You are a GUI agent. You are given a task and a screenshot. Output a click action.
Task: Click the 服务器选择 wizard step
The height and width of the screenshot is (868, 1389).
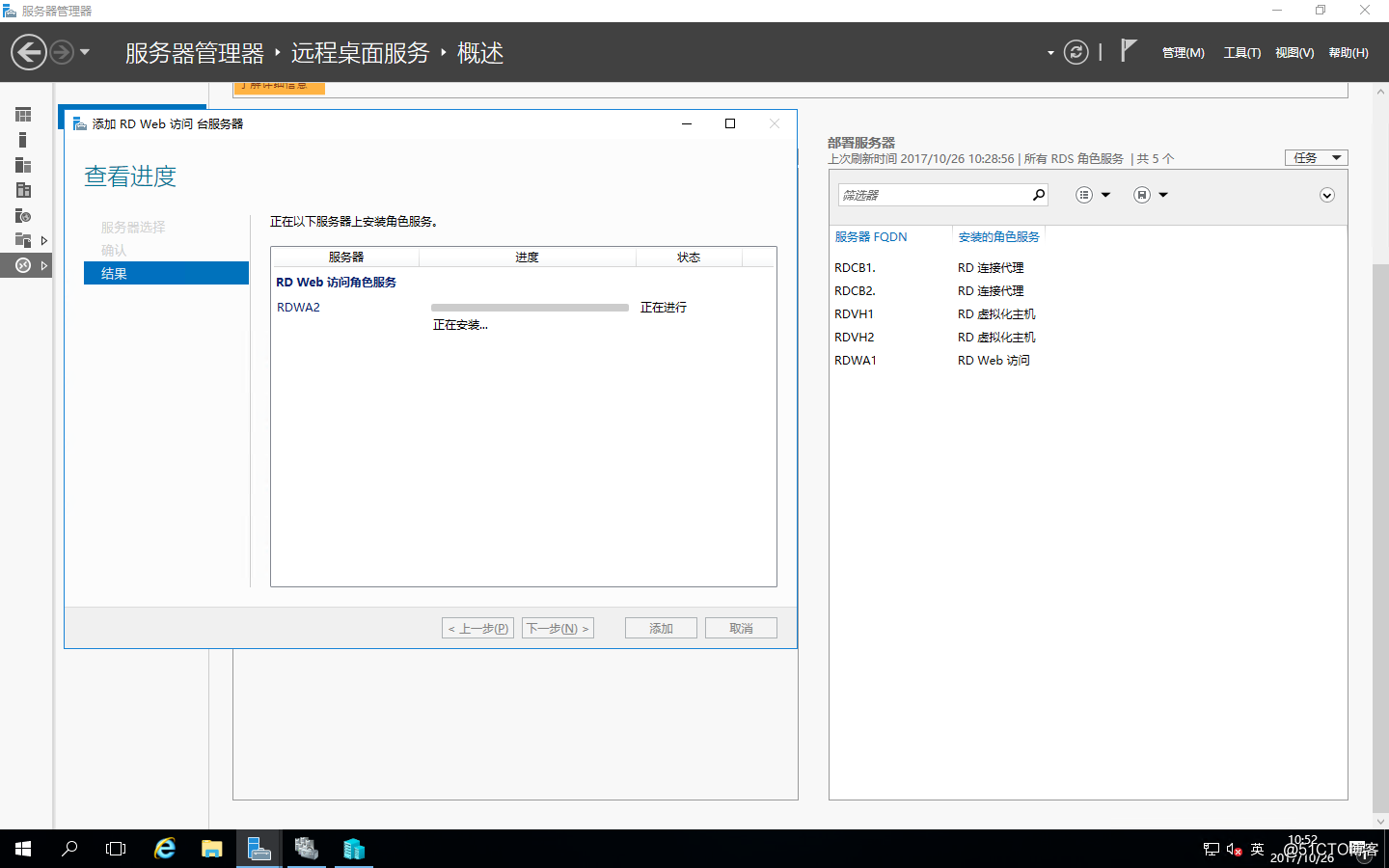point(133,227)
